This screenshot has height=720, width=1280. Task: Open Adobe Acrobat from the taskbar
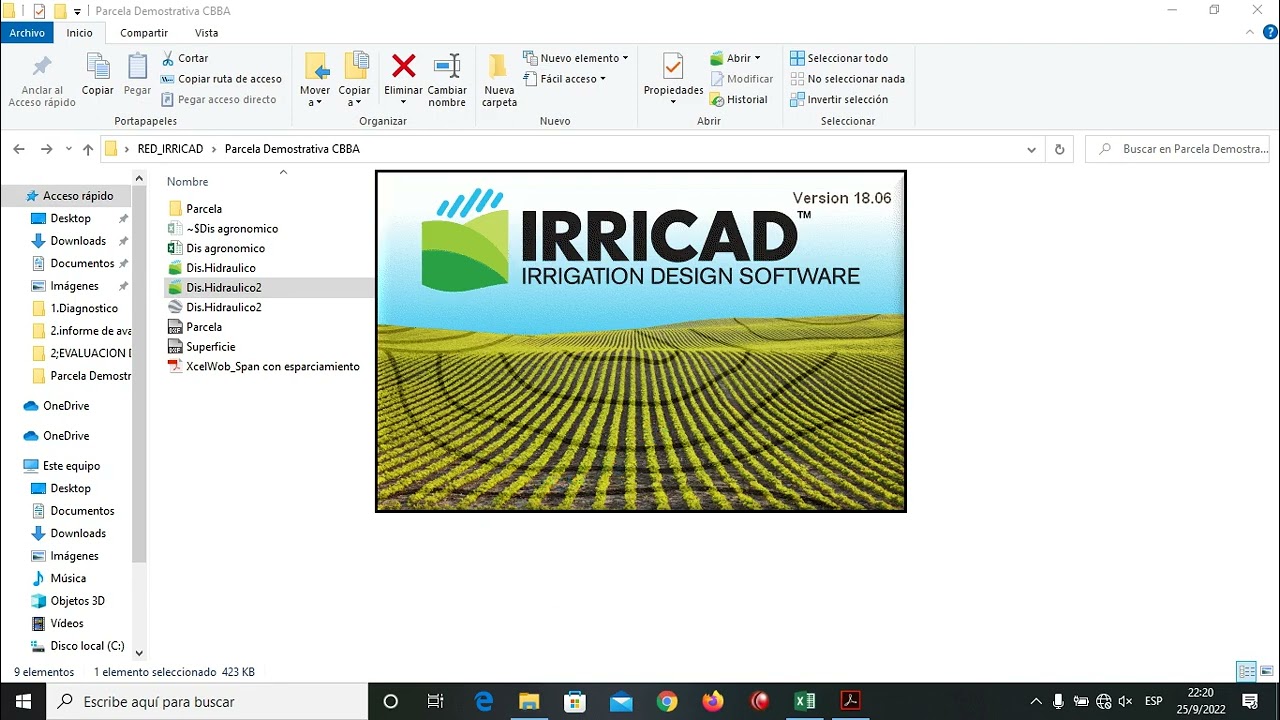pyautogui.click(x=851, y=701)
